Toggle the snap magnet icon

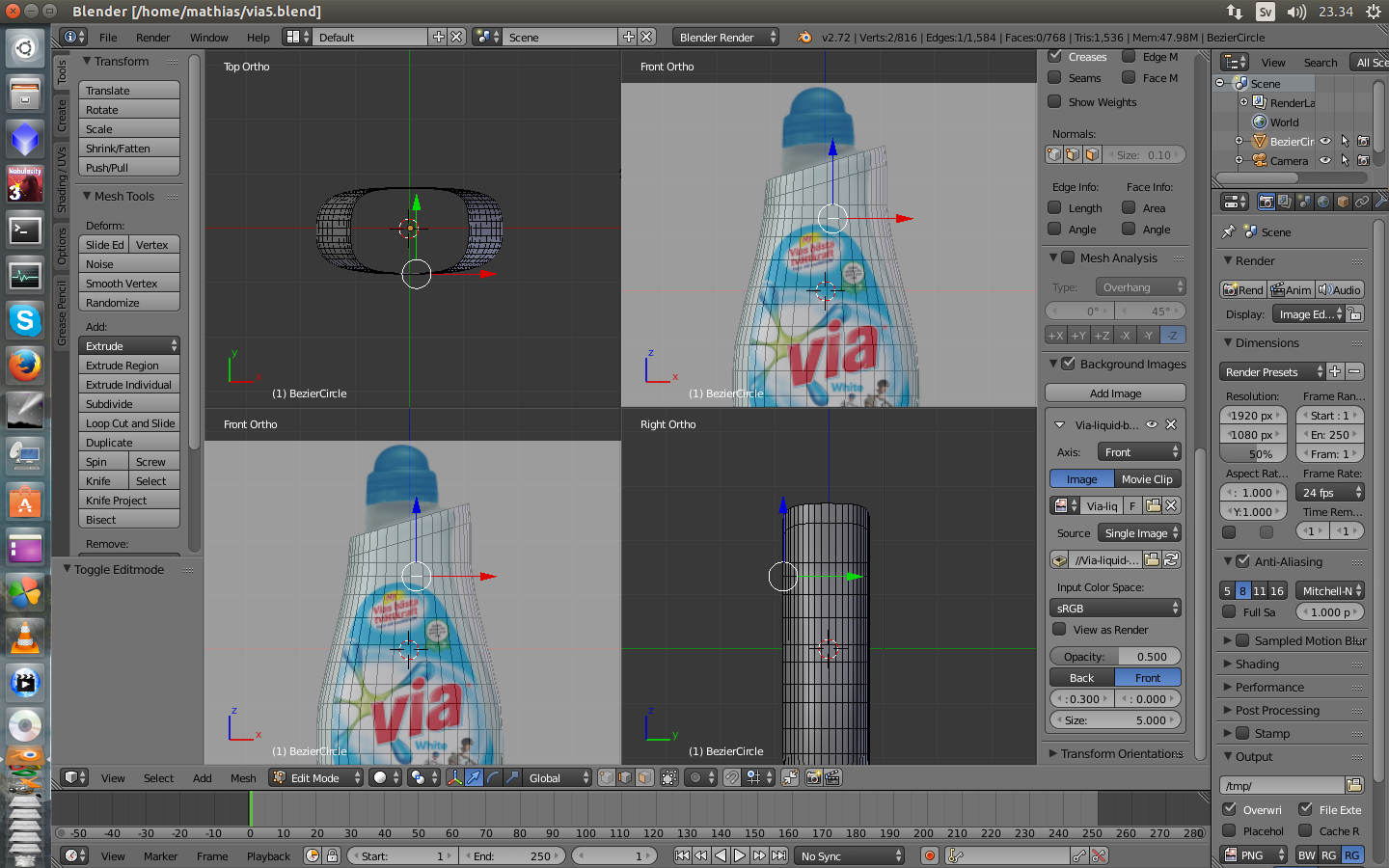click(732, 777)
